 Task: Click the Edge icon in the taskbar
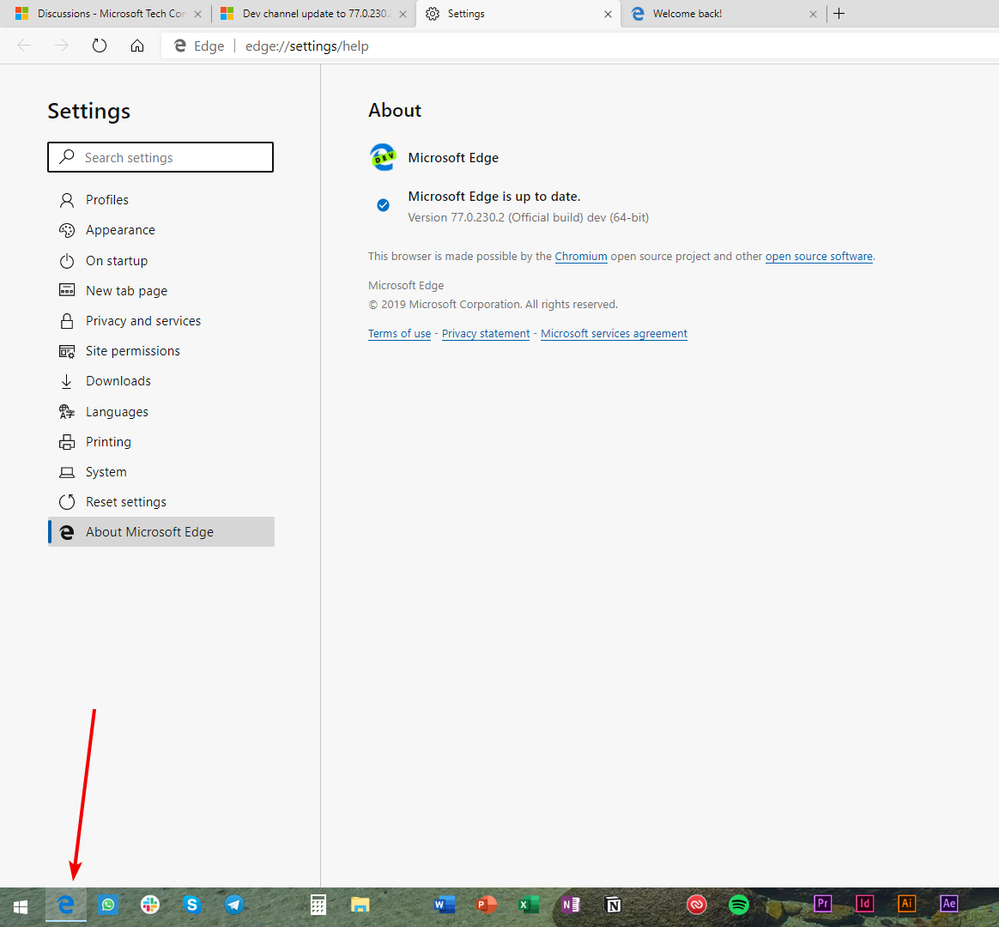(66, 905)
